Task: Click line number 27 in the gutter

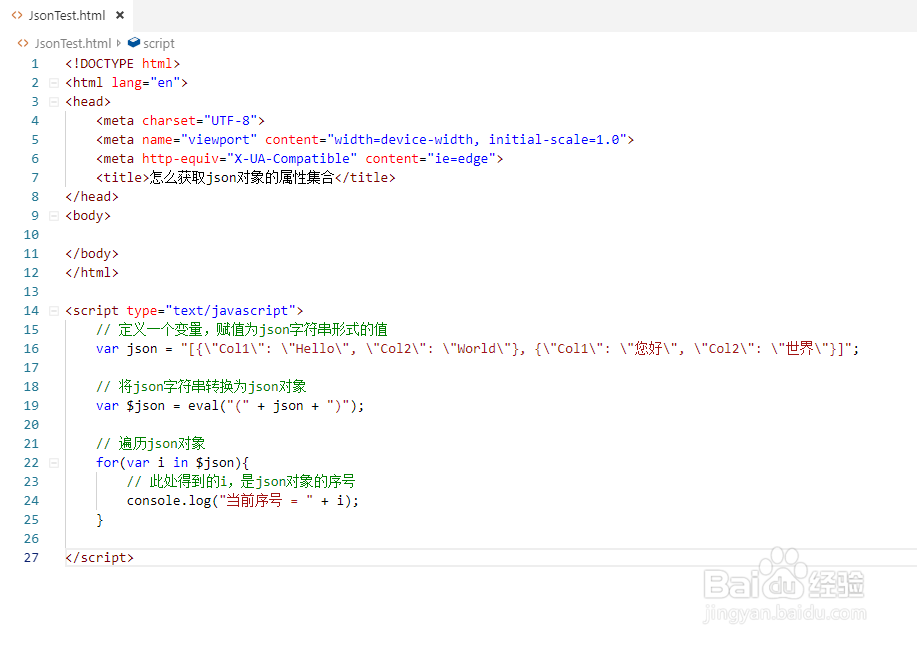Action: 32,558
